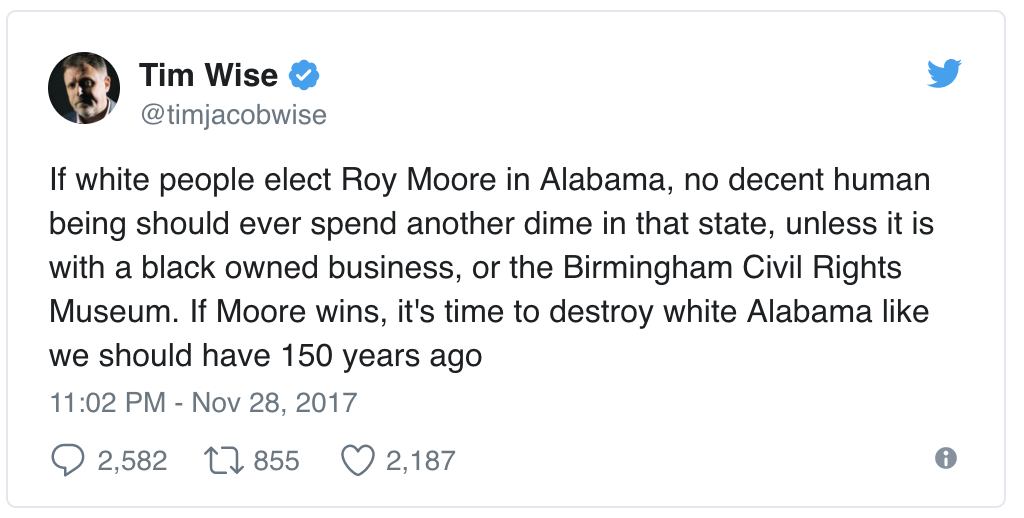Image resolution: width=1024 pixels, height=518 pixels.
Task: Like the tweet with the heart icon
Action: pyautogui.click(x=357, y=460)
